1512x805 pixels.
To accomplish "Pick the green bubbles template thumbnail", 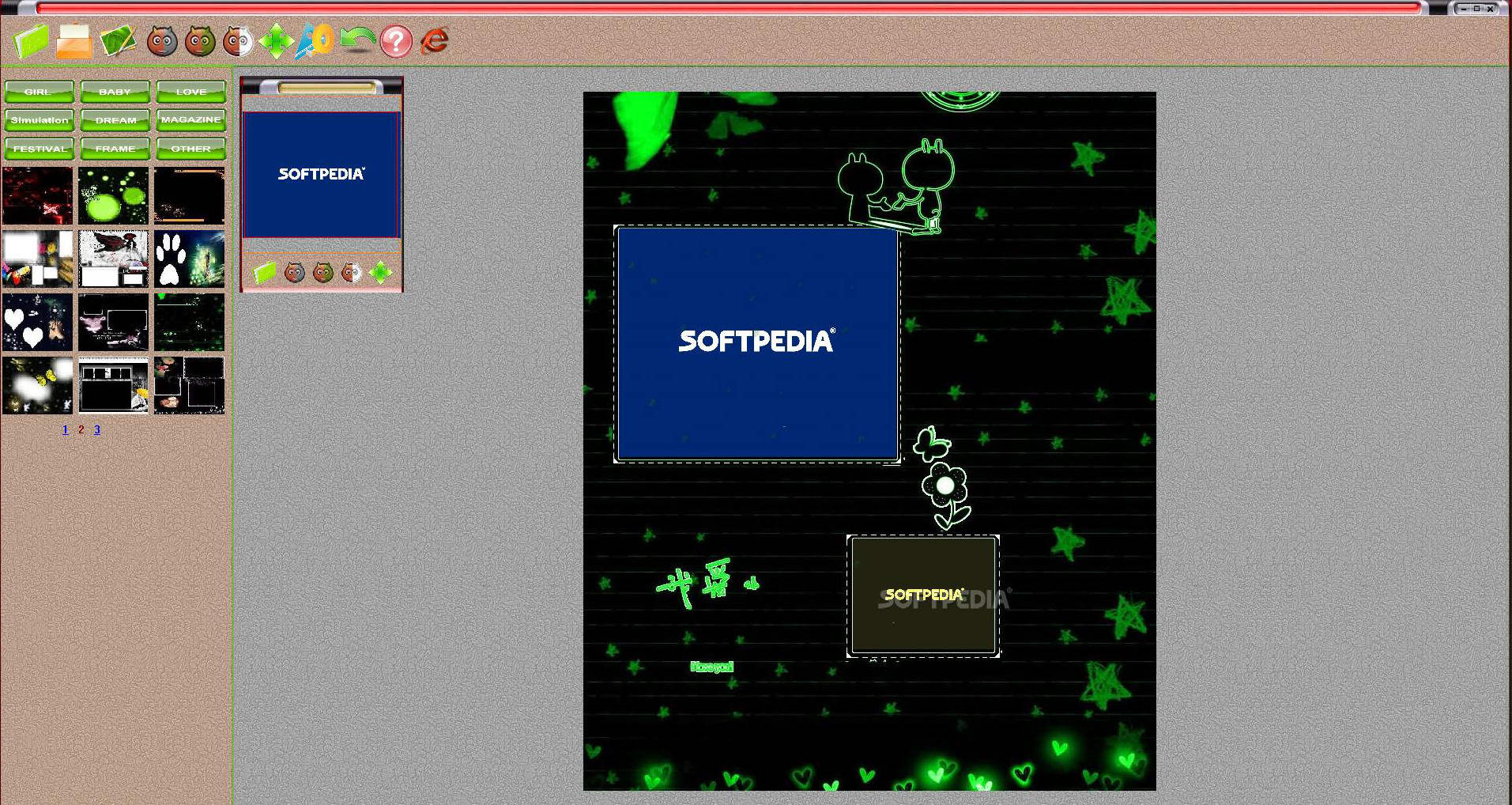I will coord(113,195).
